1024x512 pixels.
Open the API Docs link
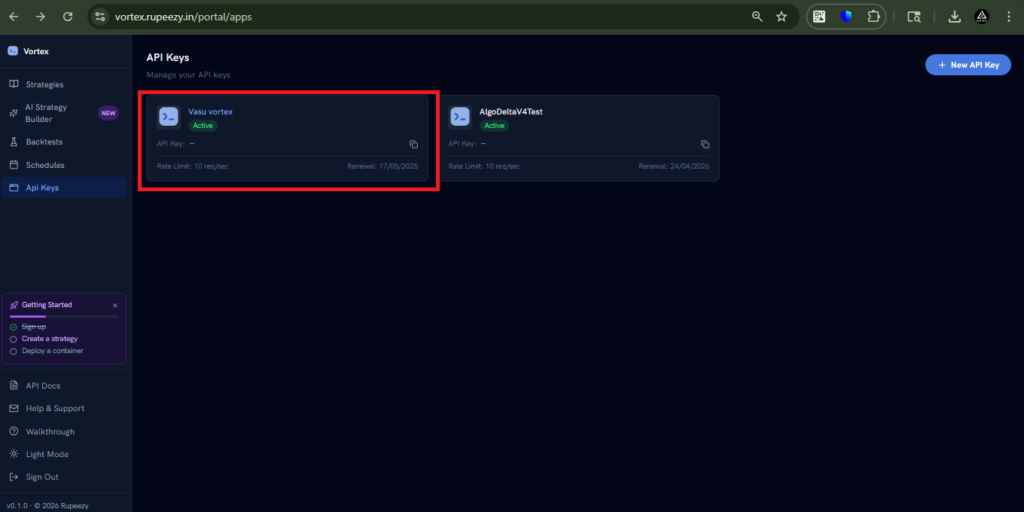point(43,385)
